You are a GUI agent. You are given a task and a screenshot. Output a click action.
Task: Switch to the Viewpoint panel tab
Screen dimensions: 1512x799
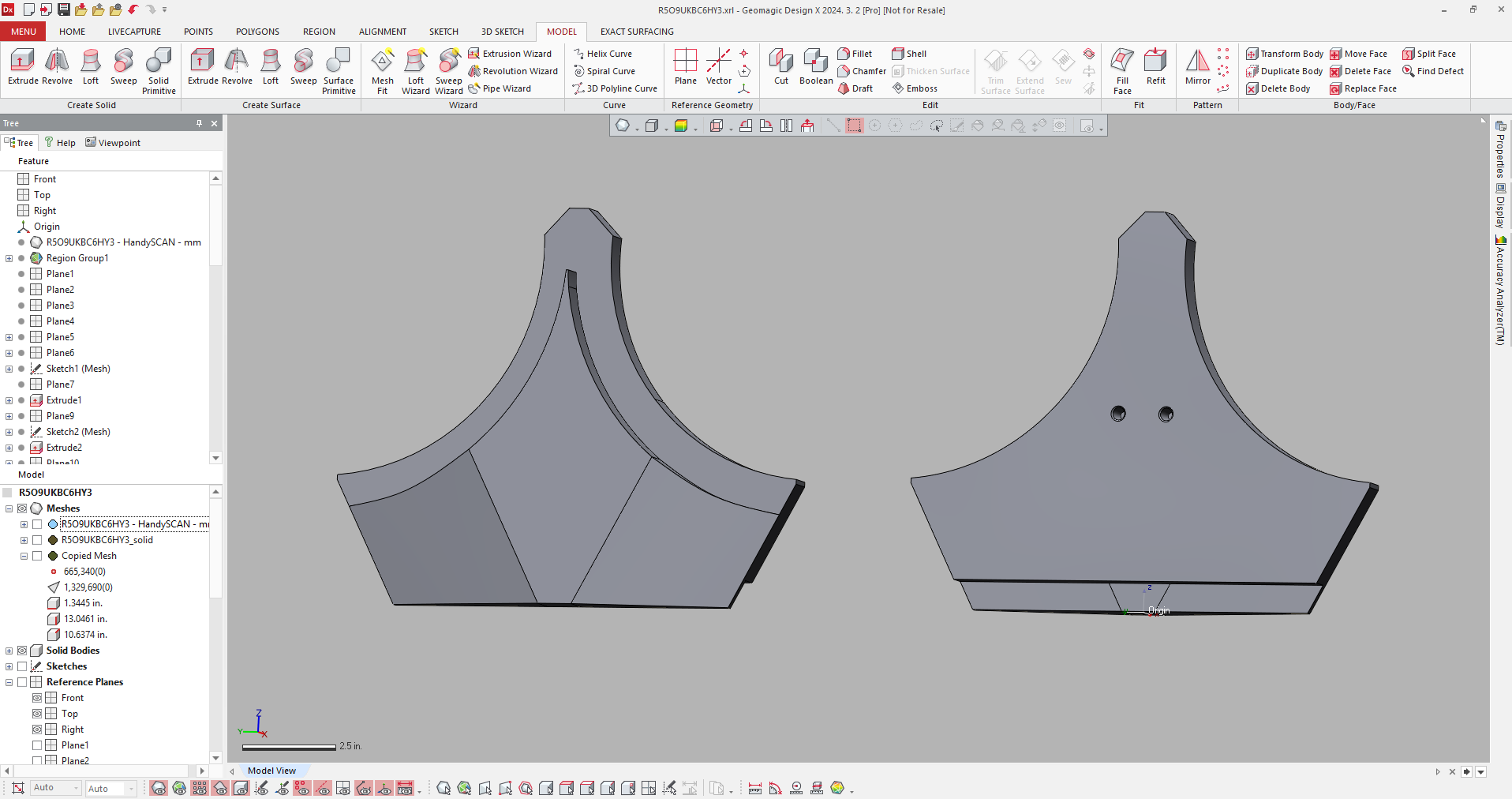(112, 143)
